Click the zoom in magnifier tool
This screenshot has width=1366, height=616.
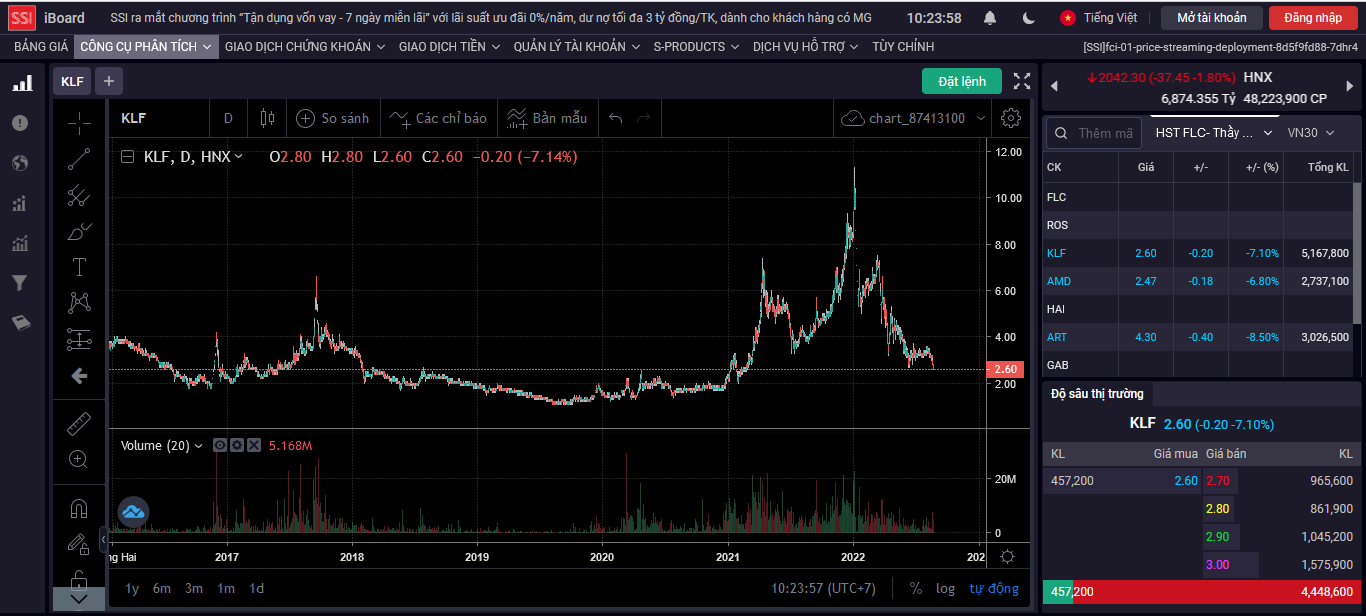(x=79, y=459)
